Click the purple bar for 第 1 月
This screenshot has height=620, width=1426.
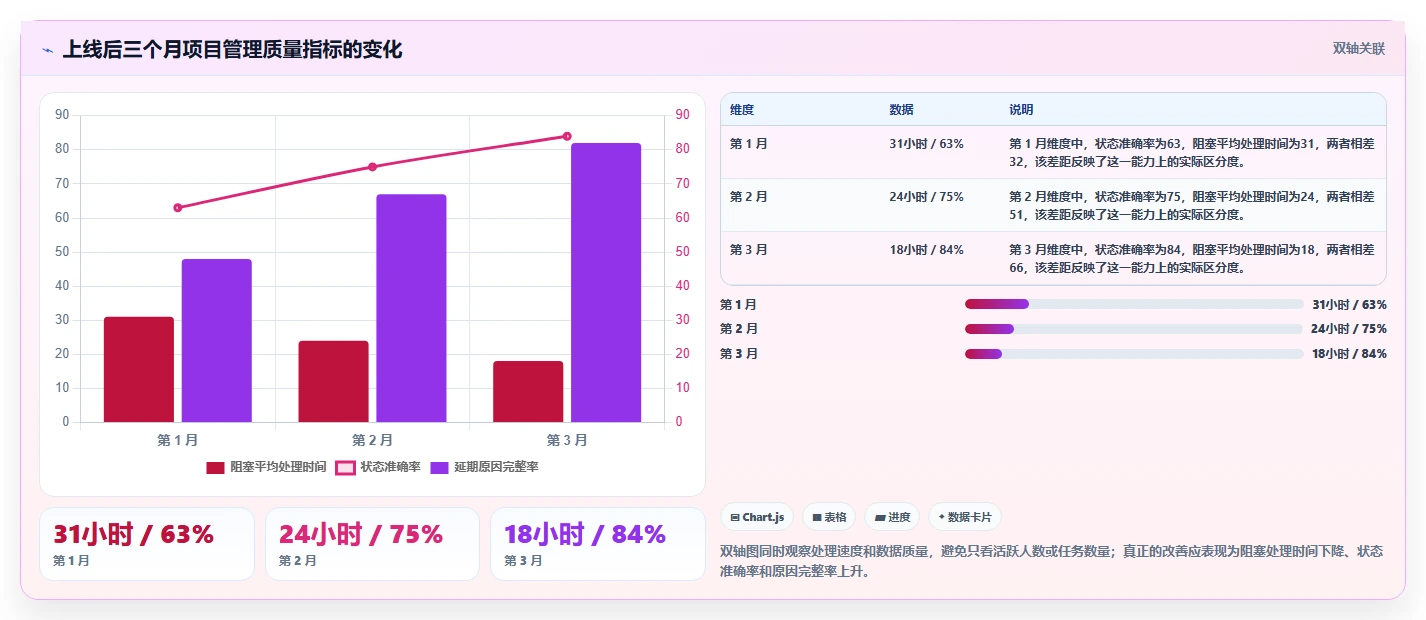pos(217,340)
